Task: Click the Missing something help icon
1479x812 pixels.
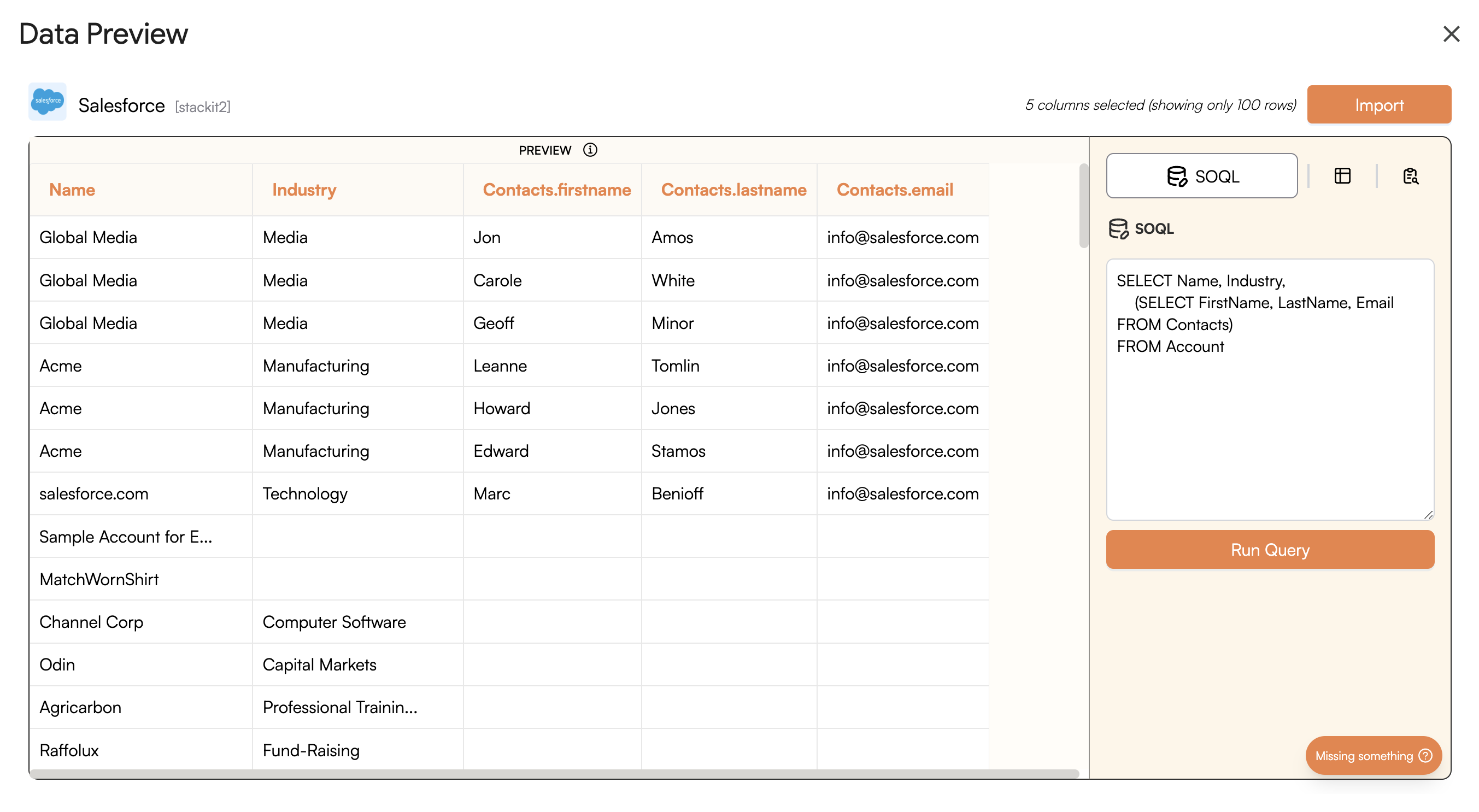Action: (x=1425, y=755)
